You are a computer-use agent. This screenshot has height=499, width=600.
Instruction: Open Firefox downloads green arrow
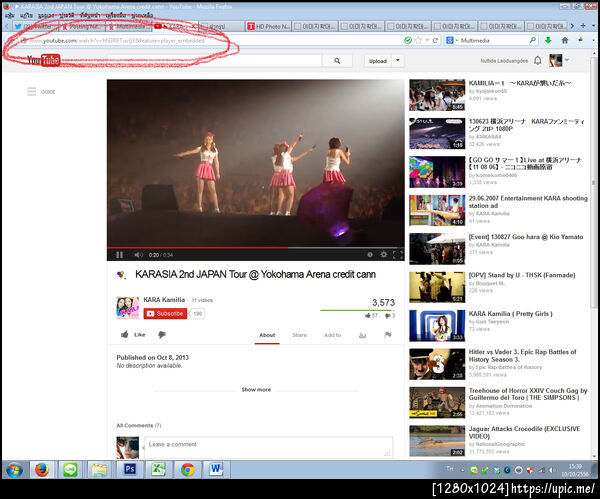[x=548, y=40]
